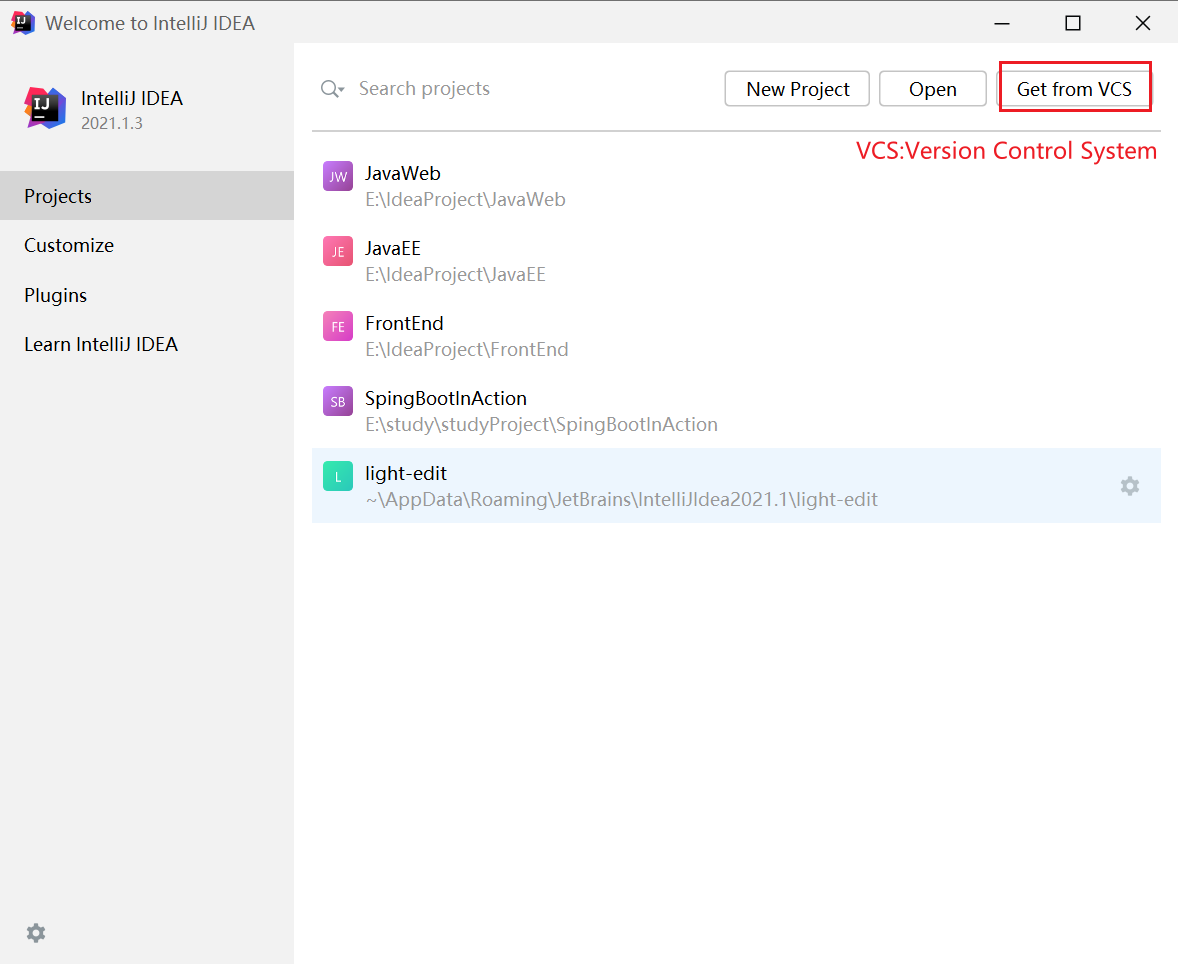Maximize the Welcome to IntelliJ IDEA window

[1073, 23]
